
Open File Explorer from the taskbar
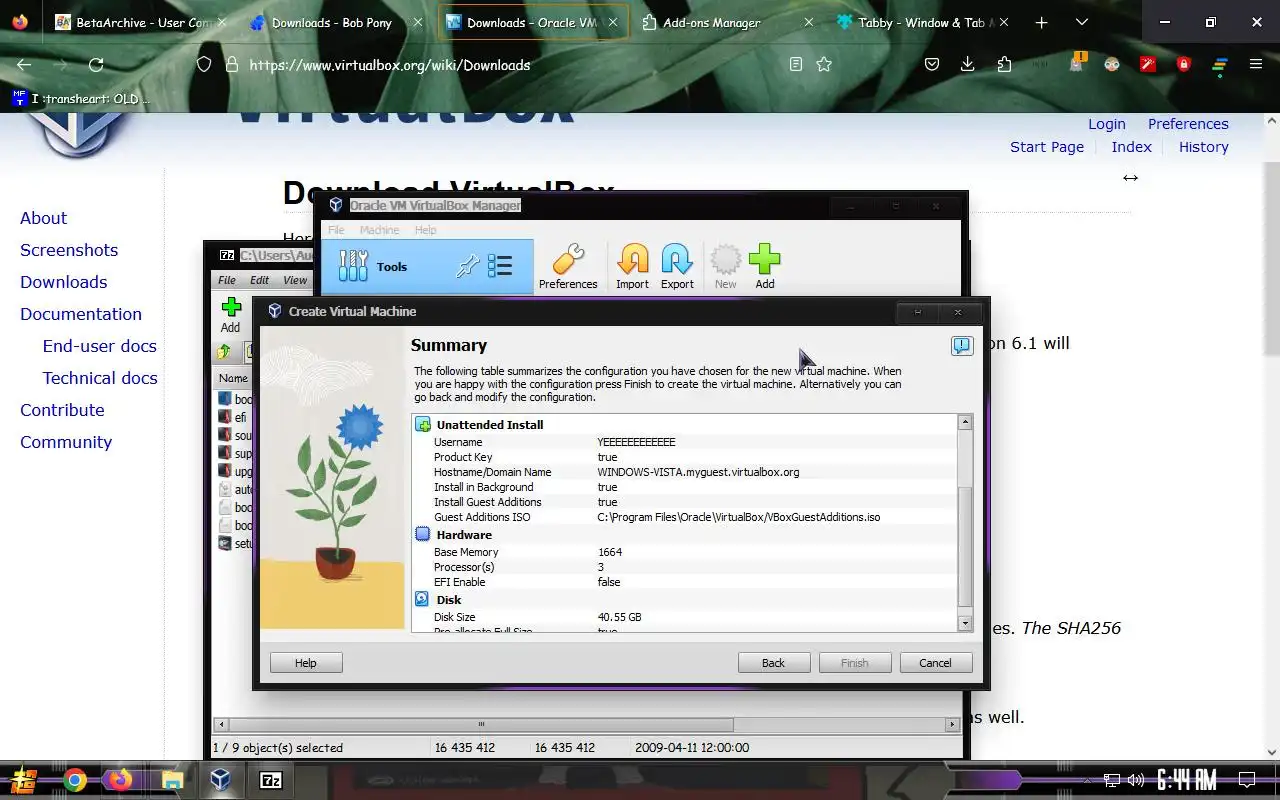[x=172, y=780]
